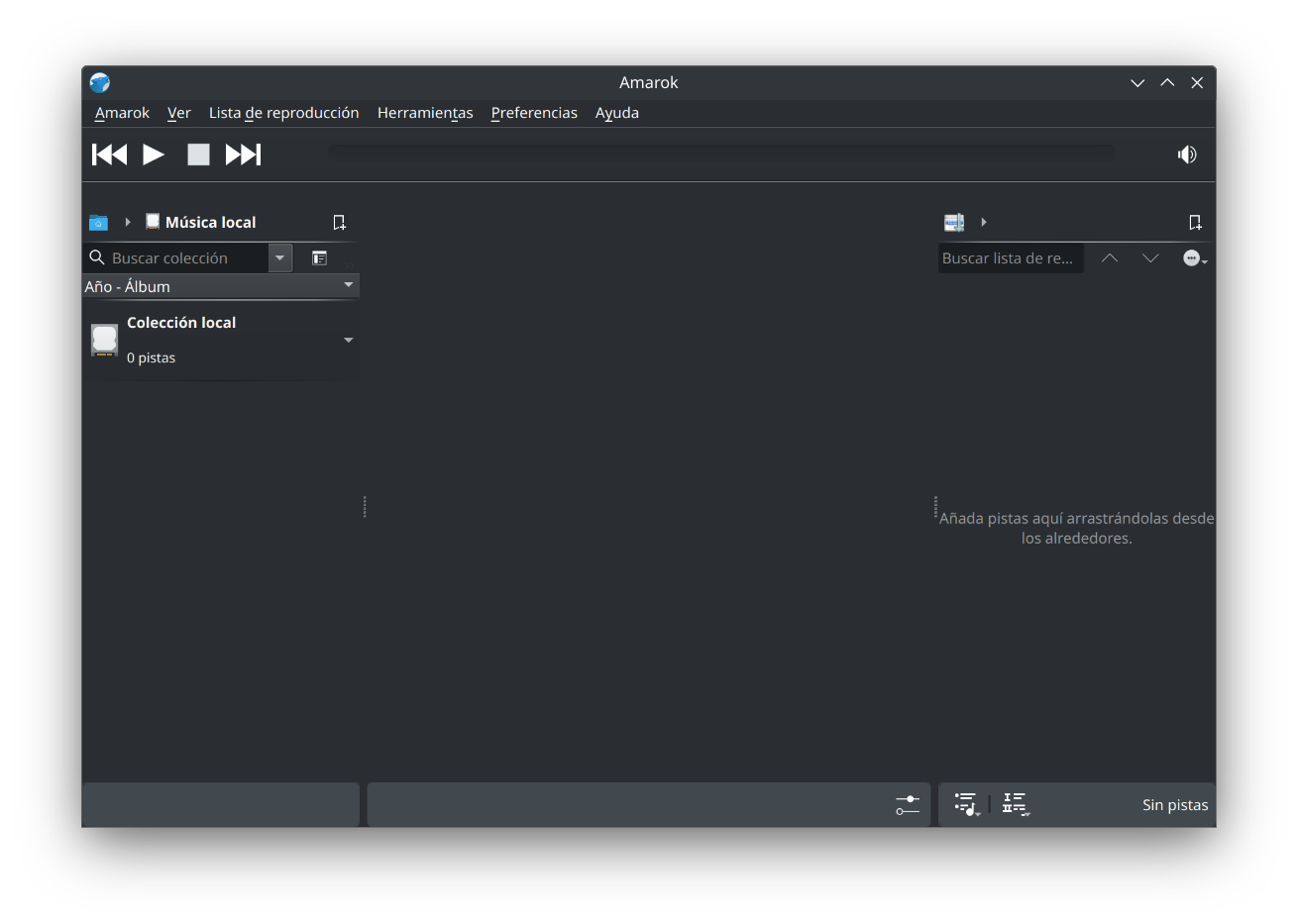The height and width of the screenshot is (924, 1298).
Task: Open the Lista de reproducción menu
Action: (283, 113)
